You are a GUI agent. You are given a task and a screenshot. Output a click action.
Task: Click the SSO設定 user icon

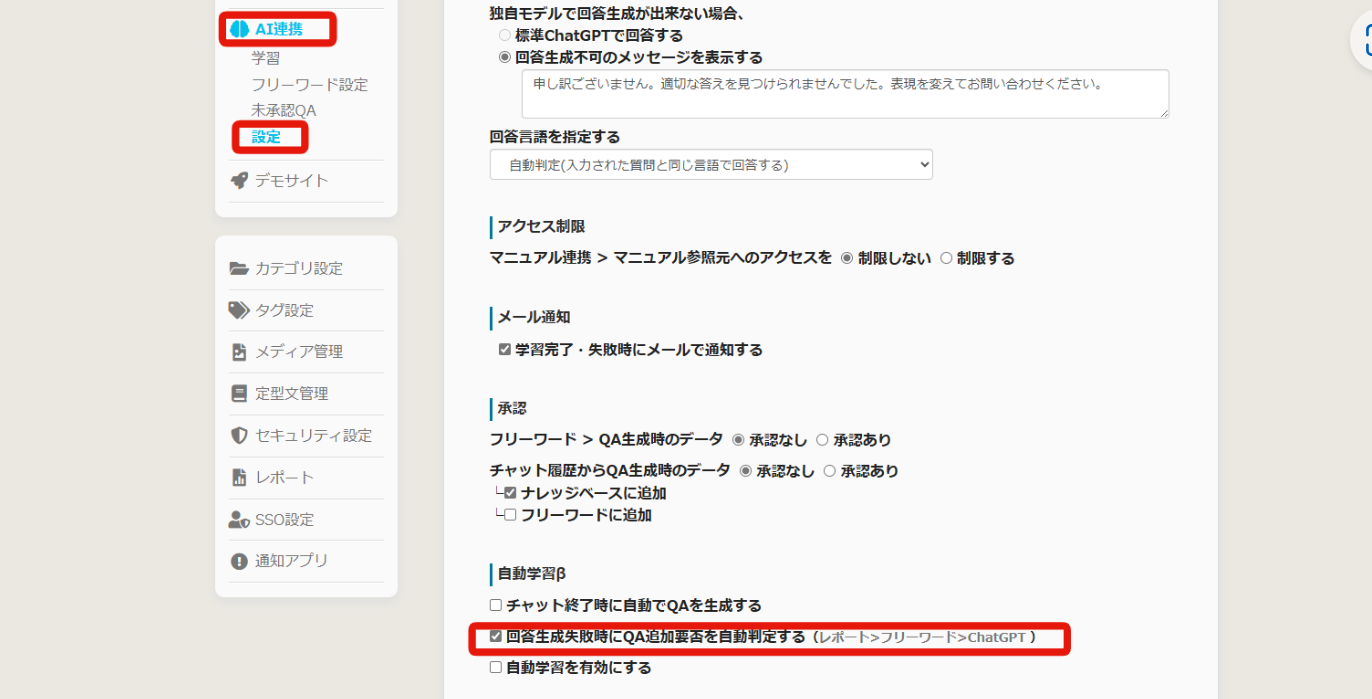click(239, 520)
